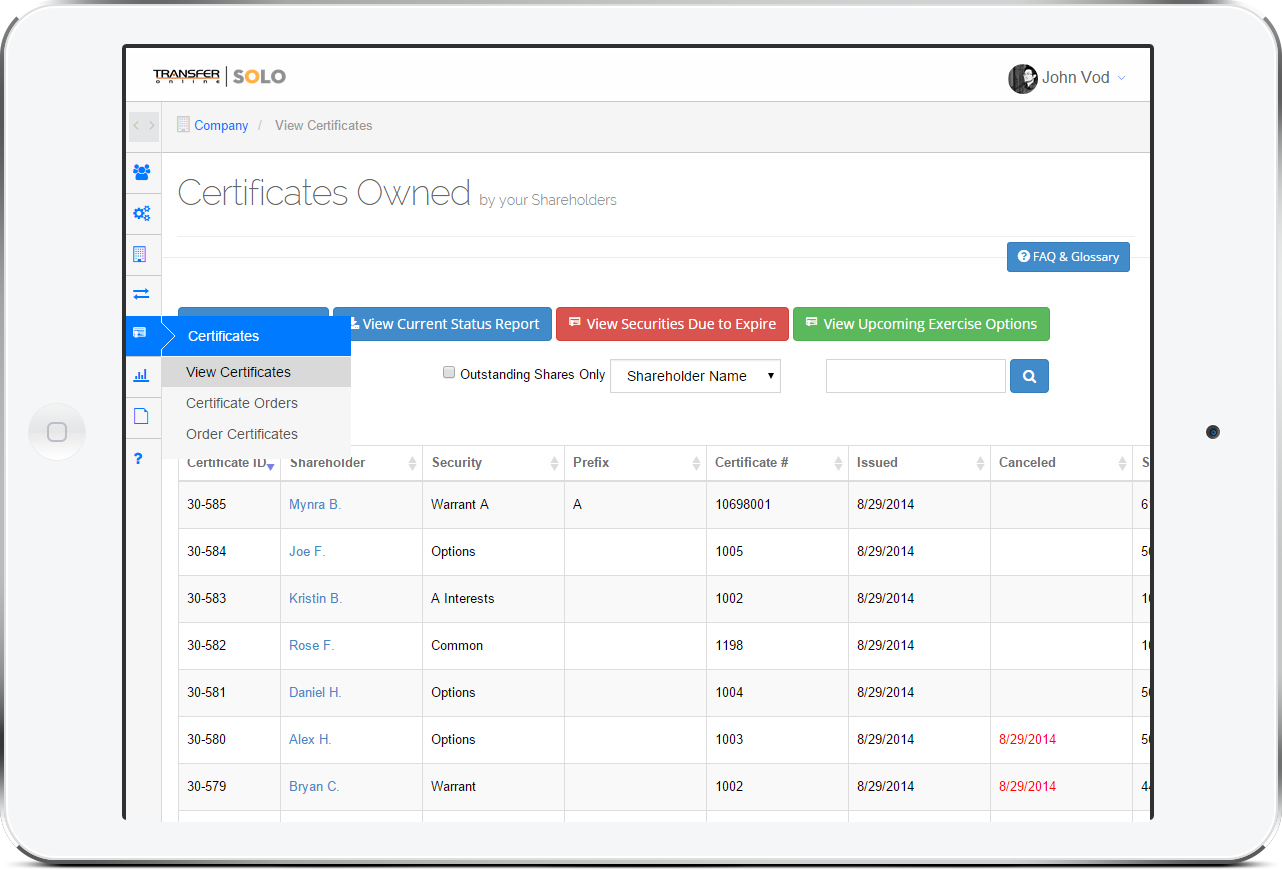Open shareholder Mynra B. link

(x=315, y=505)
